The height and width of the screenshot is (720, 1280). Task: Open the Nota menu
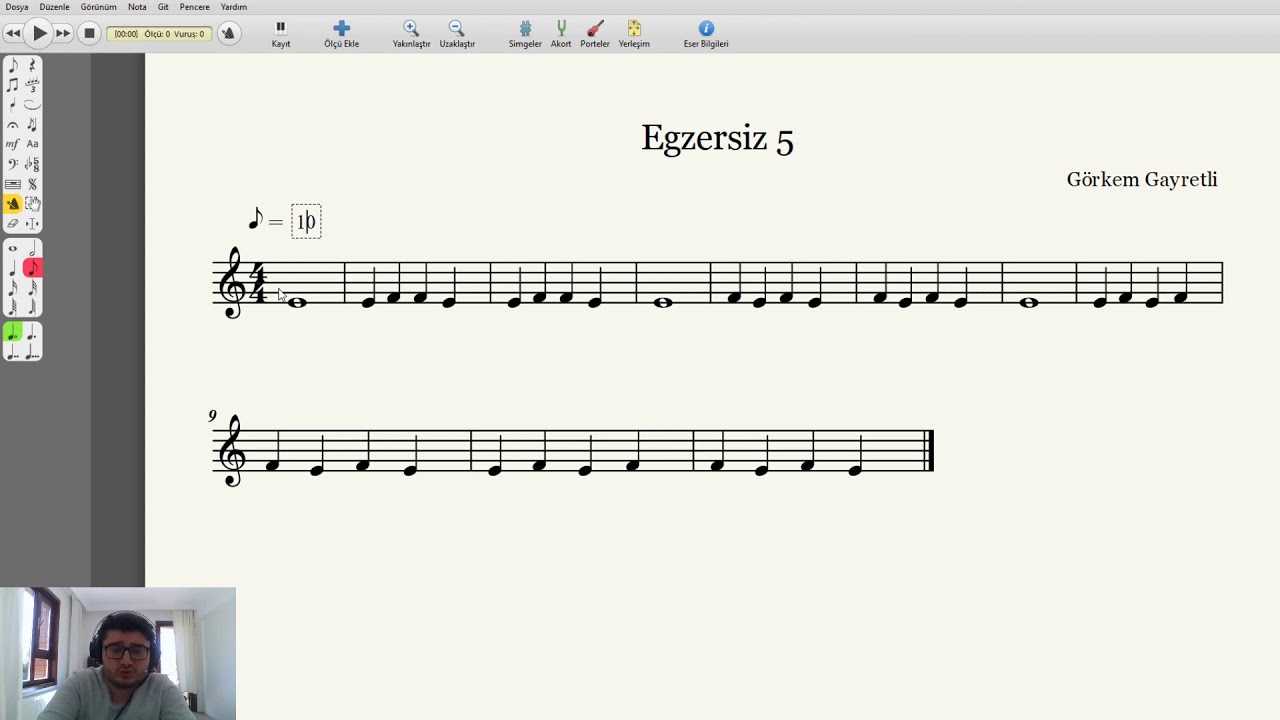137,7
